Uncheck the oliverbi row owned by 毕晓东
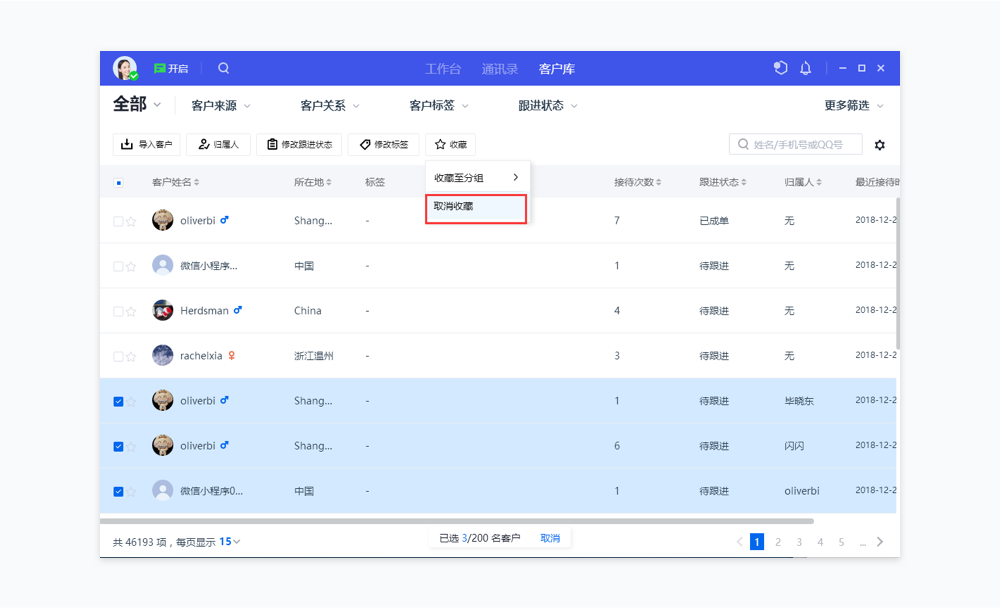Viewport: 1000px width, 608px height. point(118,401)
